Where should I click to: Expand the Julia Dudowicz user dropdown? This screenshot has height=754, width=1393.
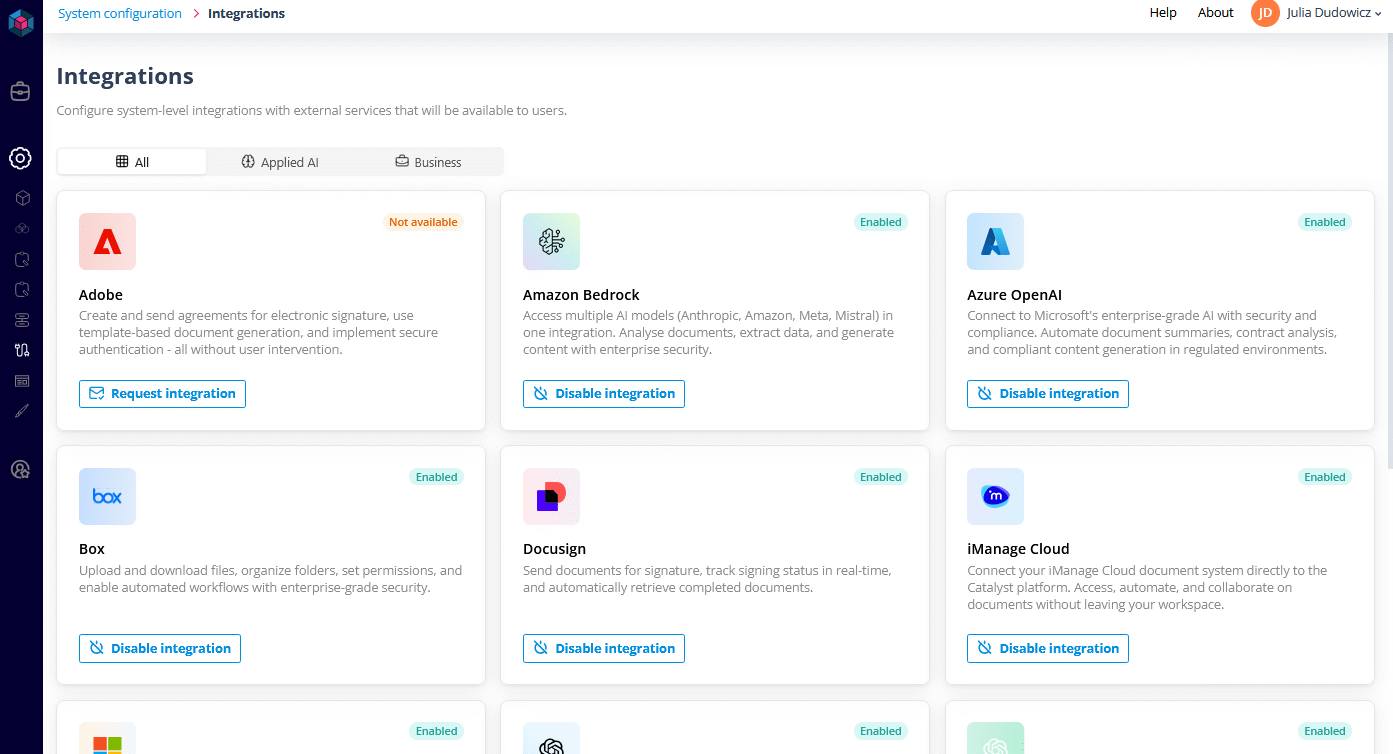(1334, 13)
